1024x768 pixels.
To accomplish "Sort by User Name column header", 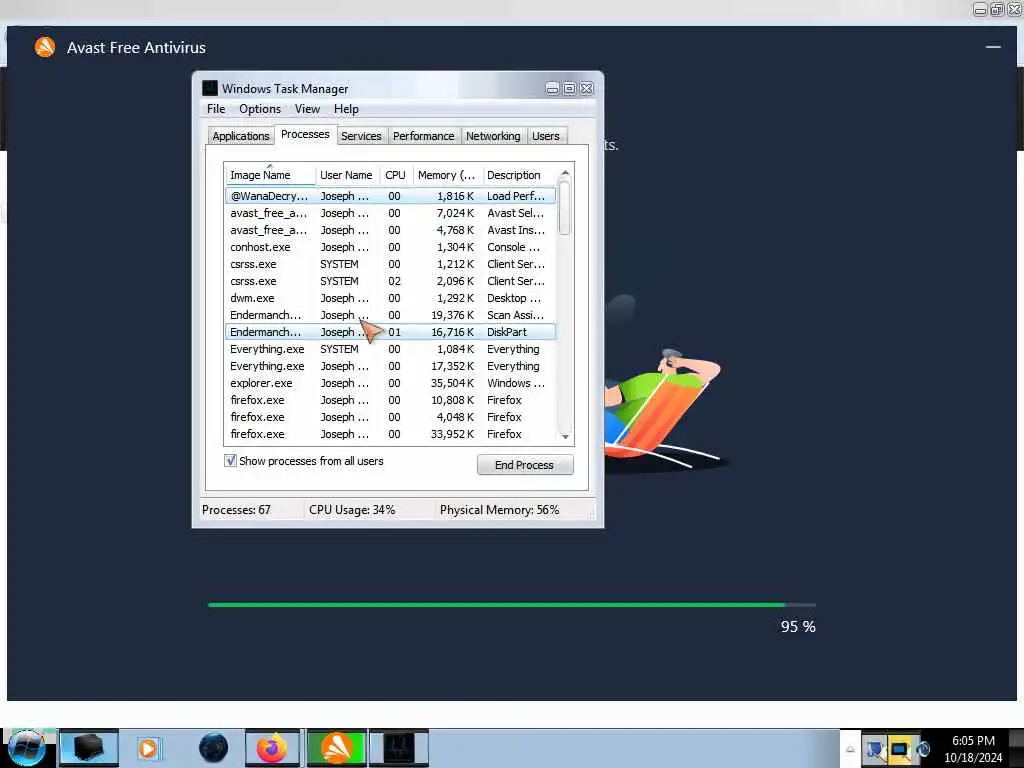I will (346, 175).
